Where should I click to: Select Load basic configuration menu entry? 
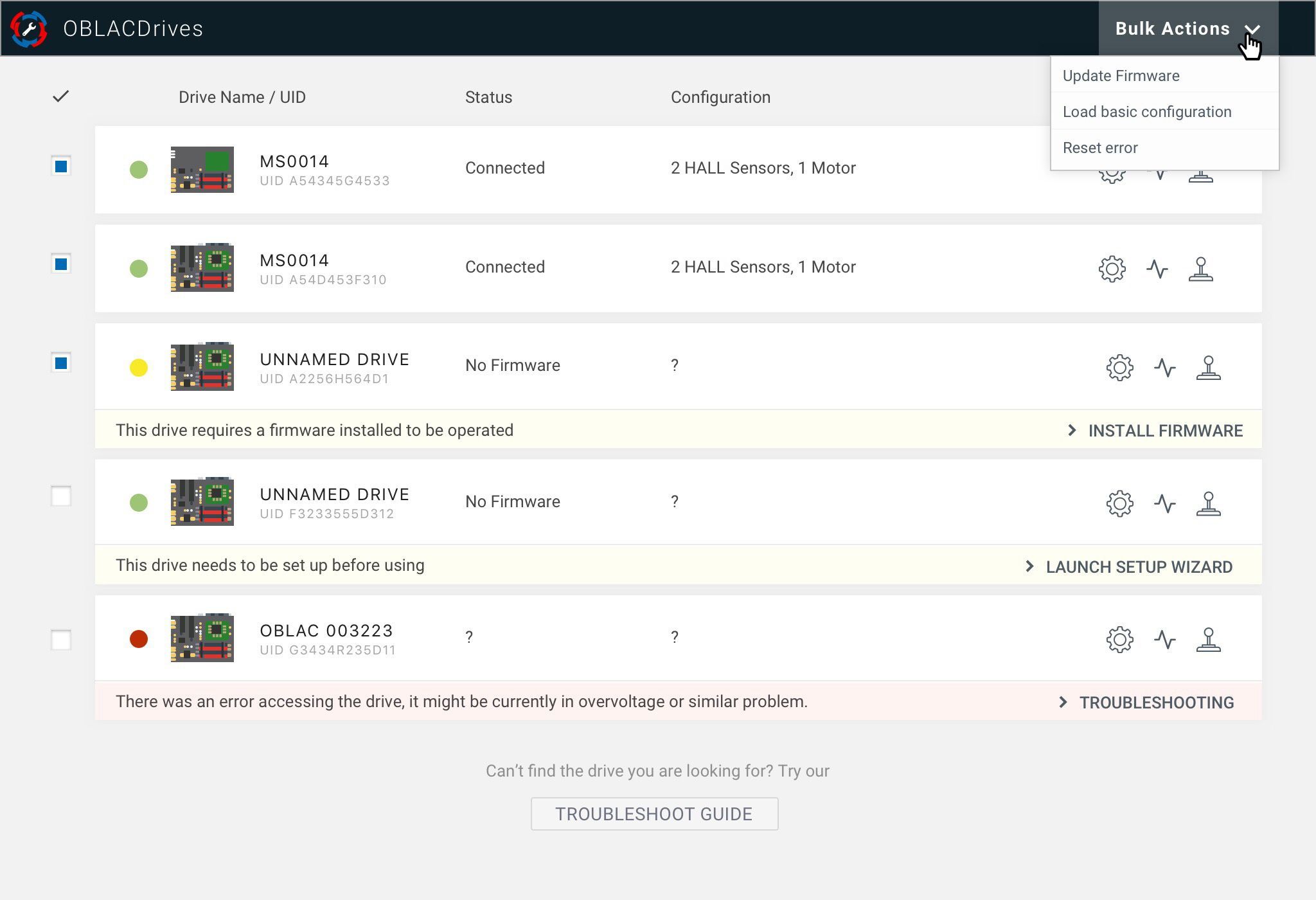click(x=1146, y=112)
